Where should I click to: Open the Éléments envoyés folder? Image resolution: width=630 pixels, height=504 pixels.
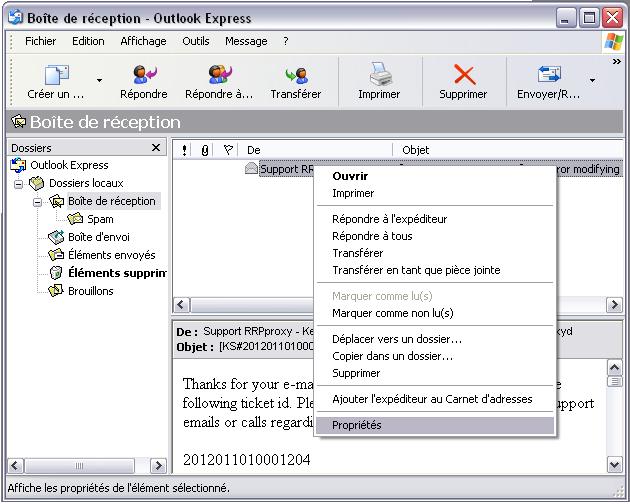coord(111,255)
